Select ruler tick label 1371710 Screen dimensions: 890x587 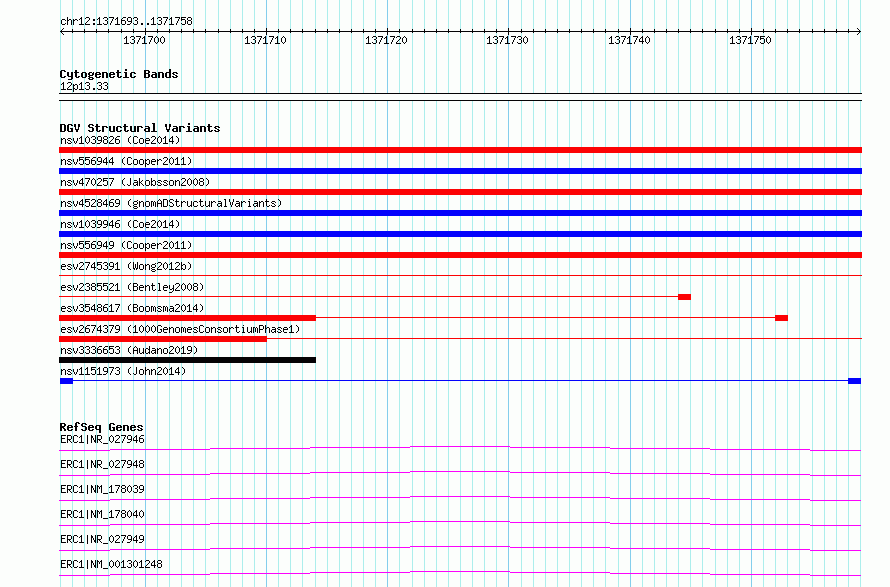point(265,40)
